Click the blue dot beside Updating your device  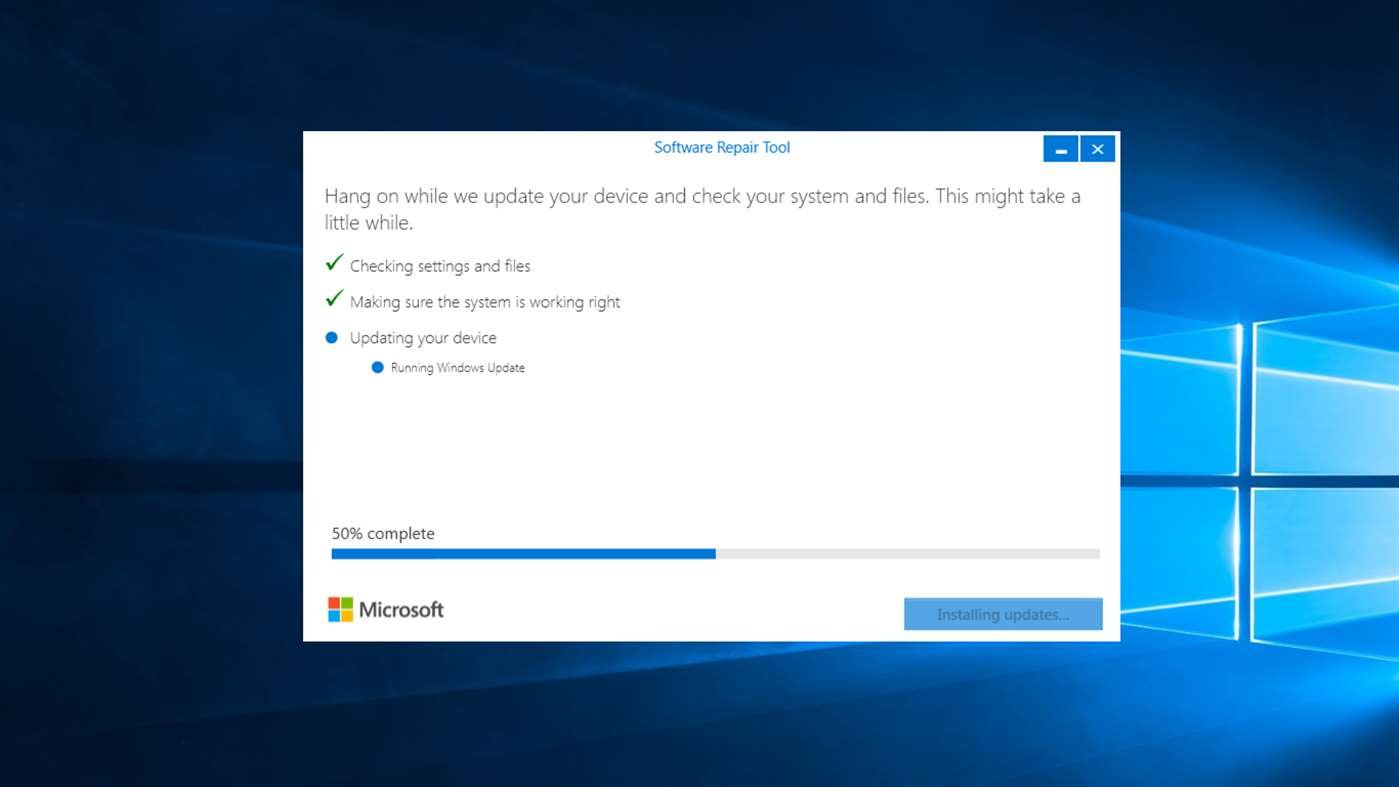[x=332, y=338]
